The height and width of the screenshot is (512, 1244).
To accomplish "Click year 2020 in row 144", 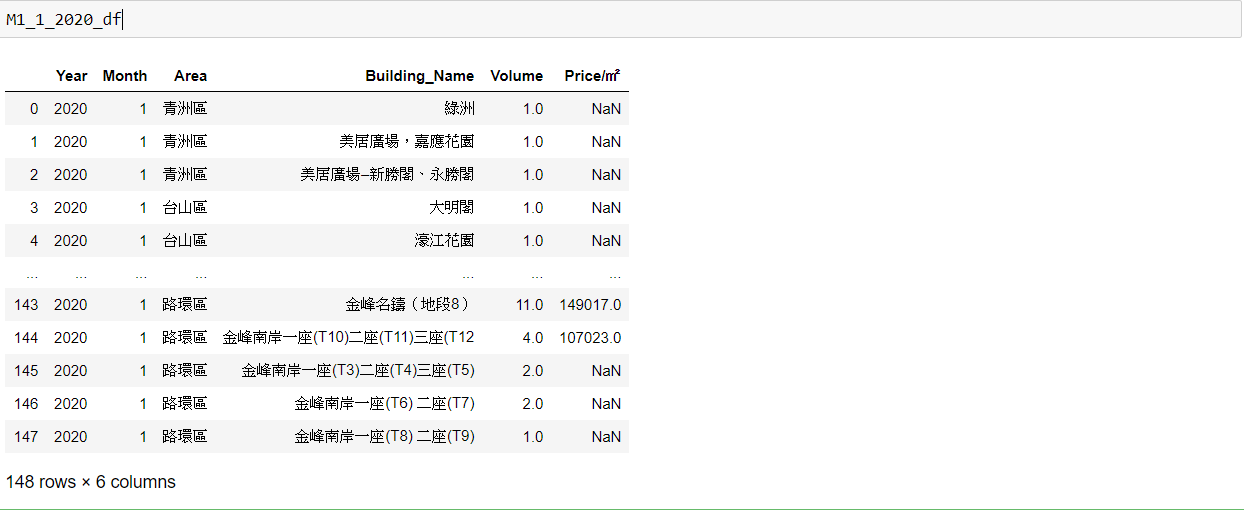I will (x=71, y=338).
